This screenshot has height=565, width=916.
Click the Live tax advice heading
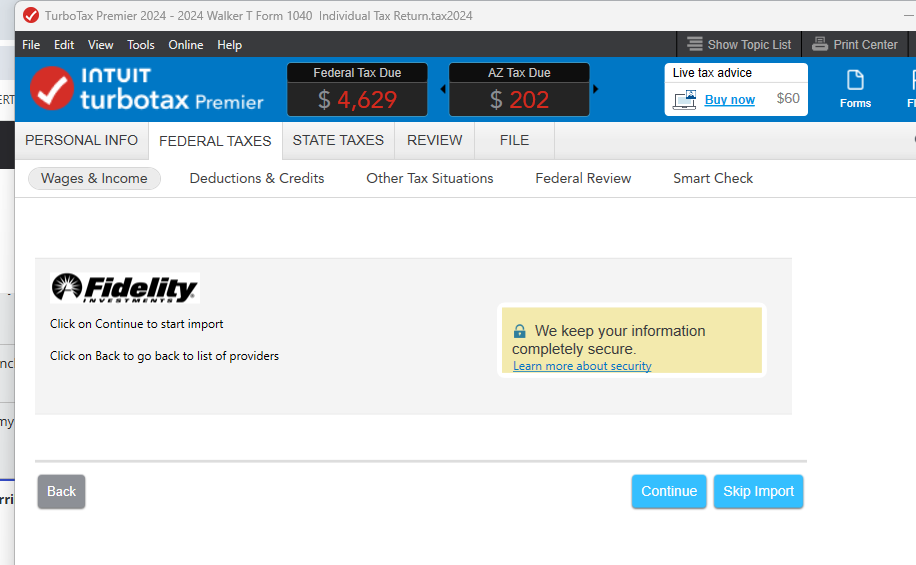(x=712, y=73)
